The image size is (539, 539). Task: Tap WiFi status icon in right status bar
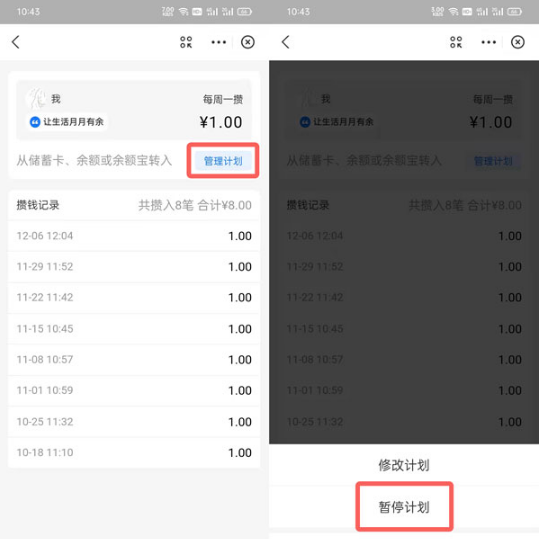click(x=453, y=12)
